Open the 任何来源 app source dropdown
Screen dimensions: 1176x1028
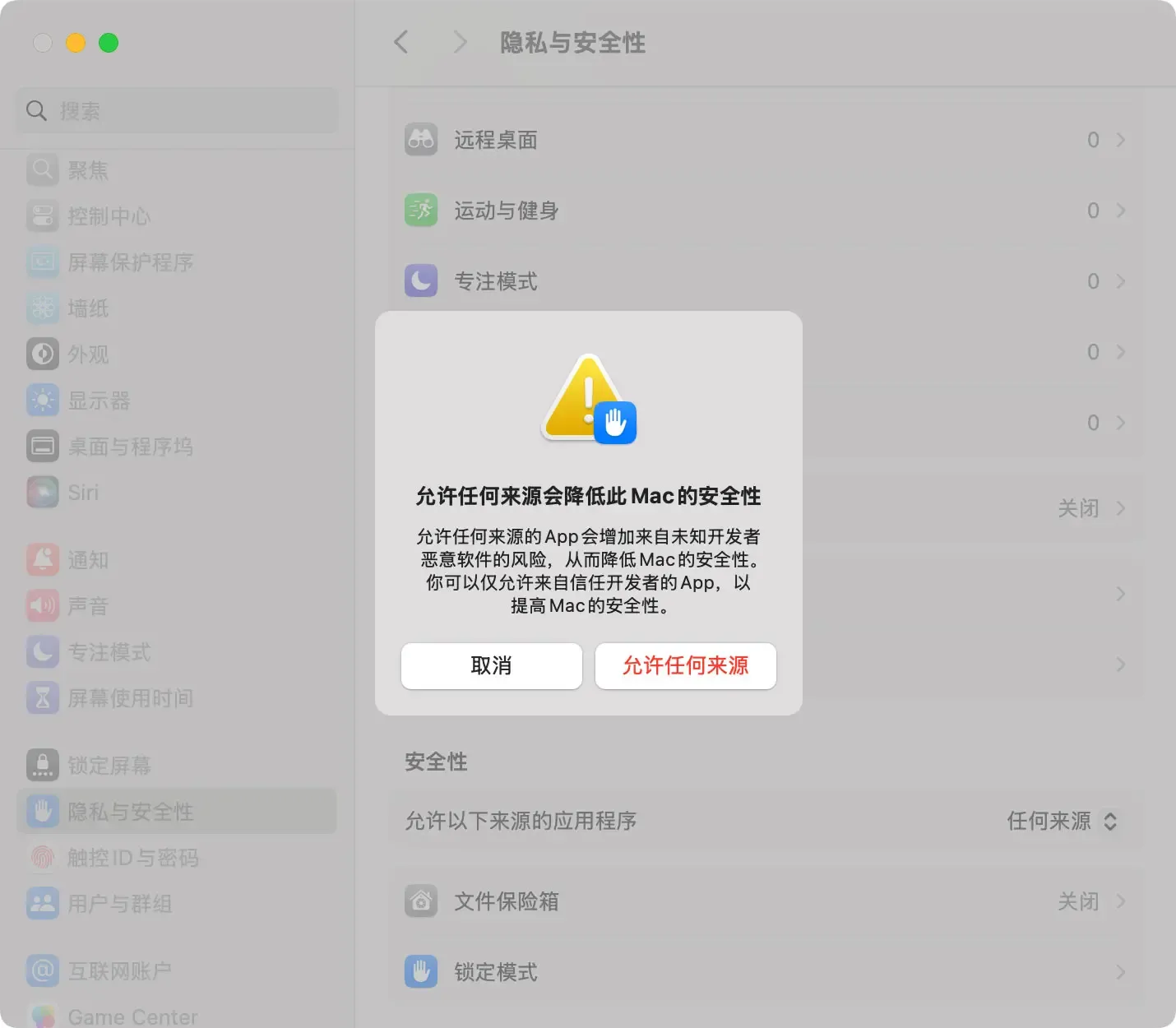pos(1063,821)
